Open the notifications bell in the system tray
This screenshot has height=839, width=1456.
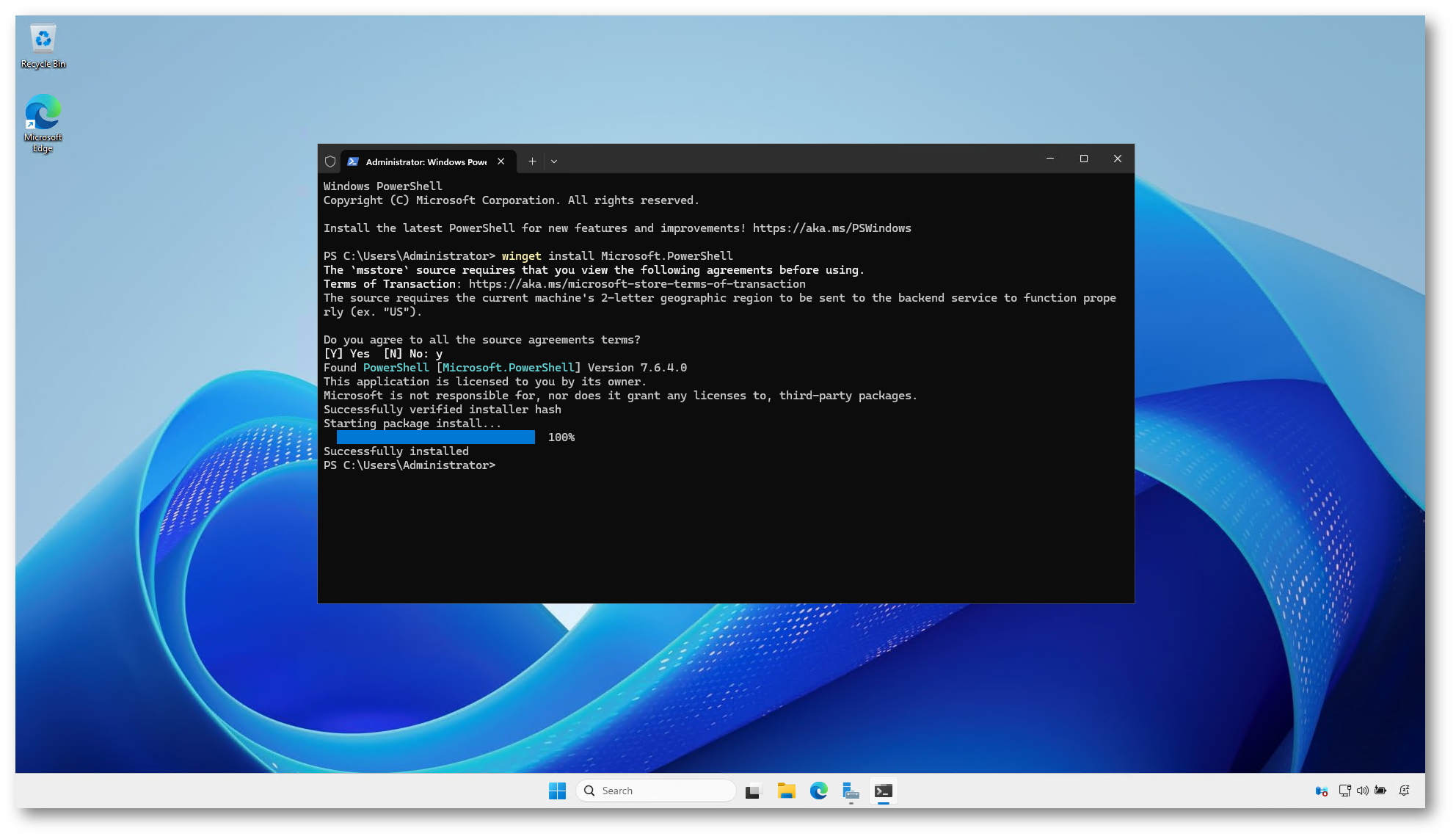1404,791
